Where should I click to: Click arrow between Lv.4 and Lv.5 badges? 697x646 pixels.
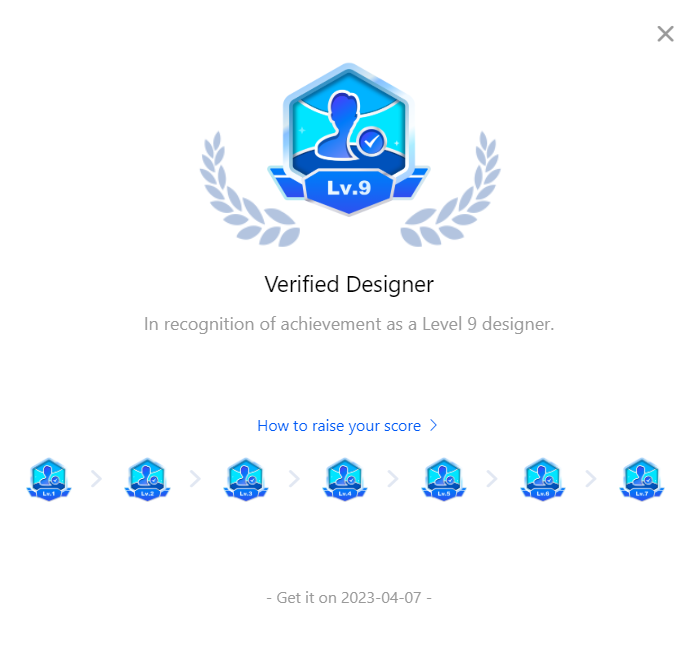[393, 479]
